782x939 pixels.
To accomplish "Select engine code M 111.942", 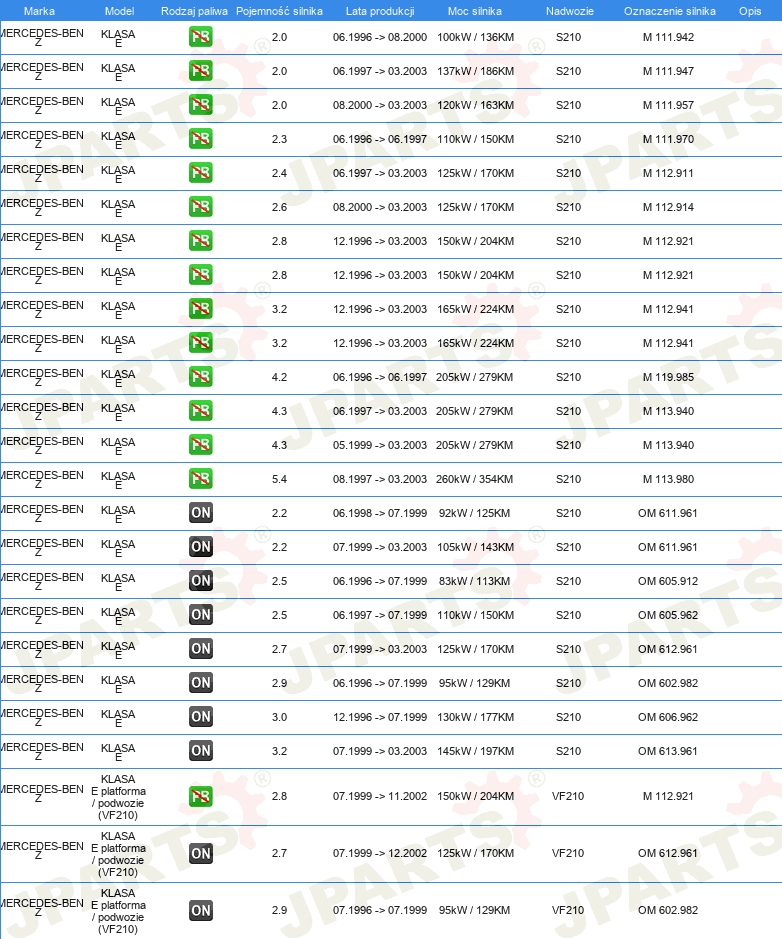I will click(x=668, y=37).
